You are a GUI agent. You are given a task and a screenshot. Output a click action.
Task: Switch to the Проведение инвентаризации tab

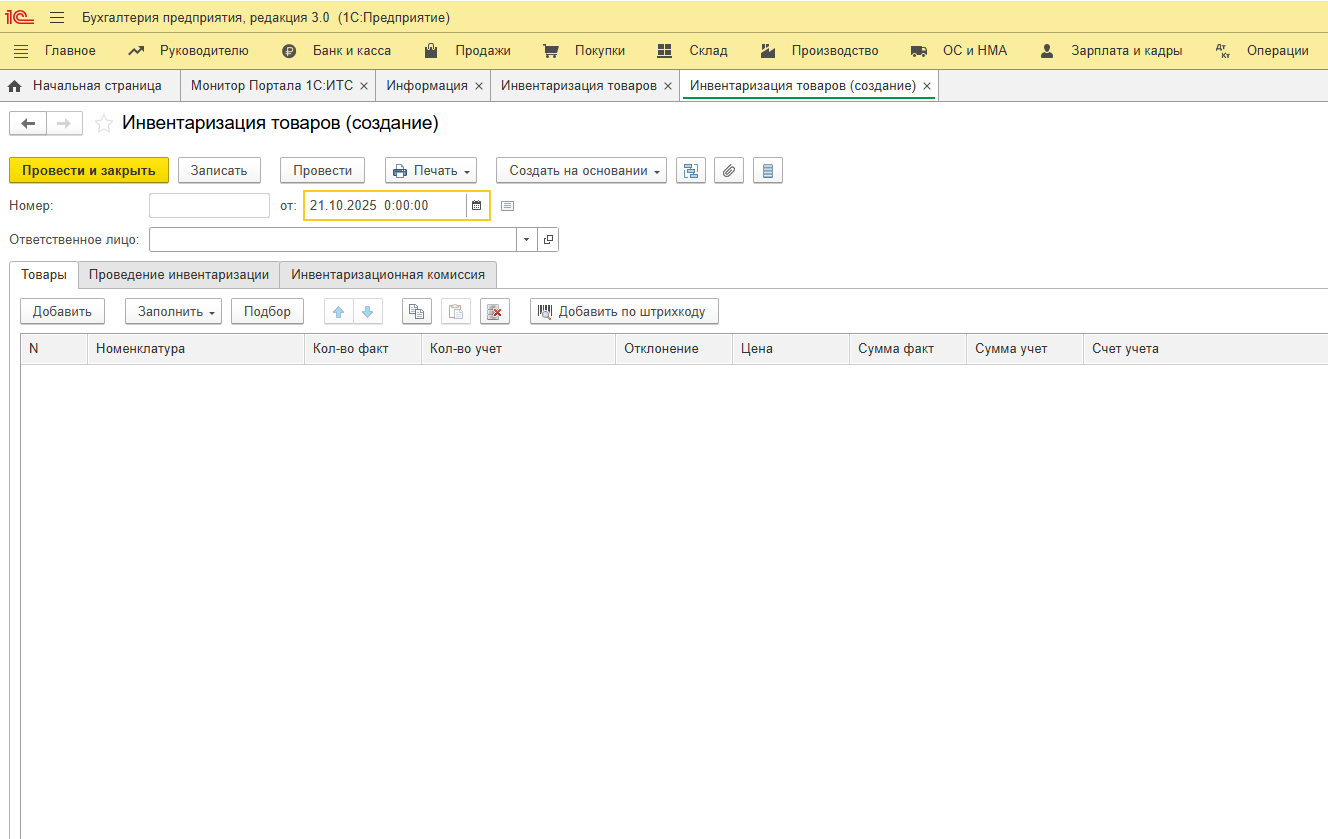[x=179, y=274]
